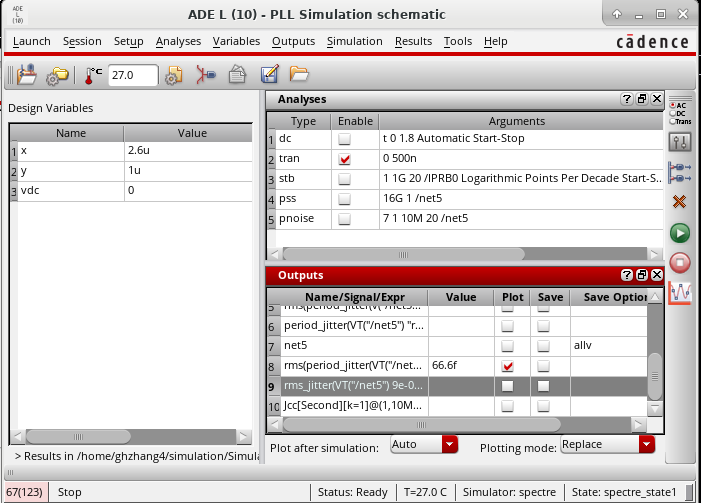Click the Value column header in Outputs

click(x=461, y=297)
